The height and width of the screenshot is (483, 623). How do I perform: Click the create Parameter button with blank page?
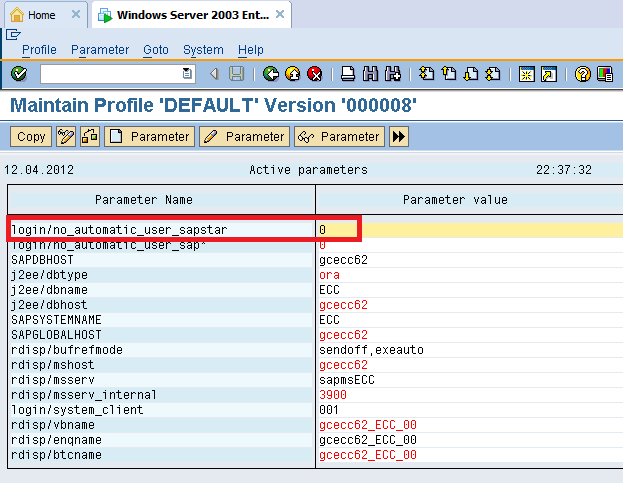[x=149, y=137]
